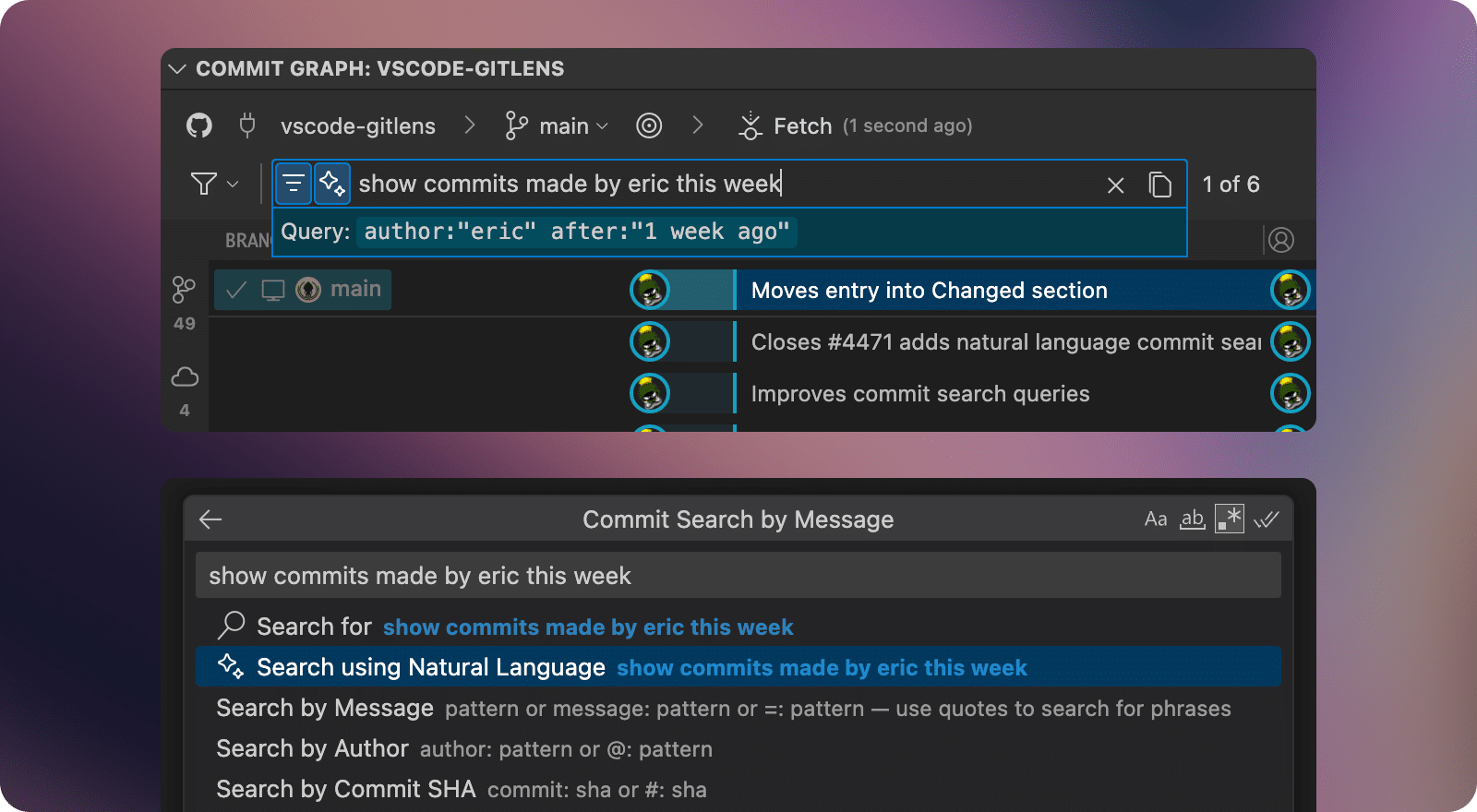Click the generated Query author after text
This screenshot has height=812, width=1477.
[x=577, y=232]
